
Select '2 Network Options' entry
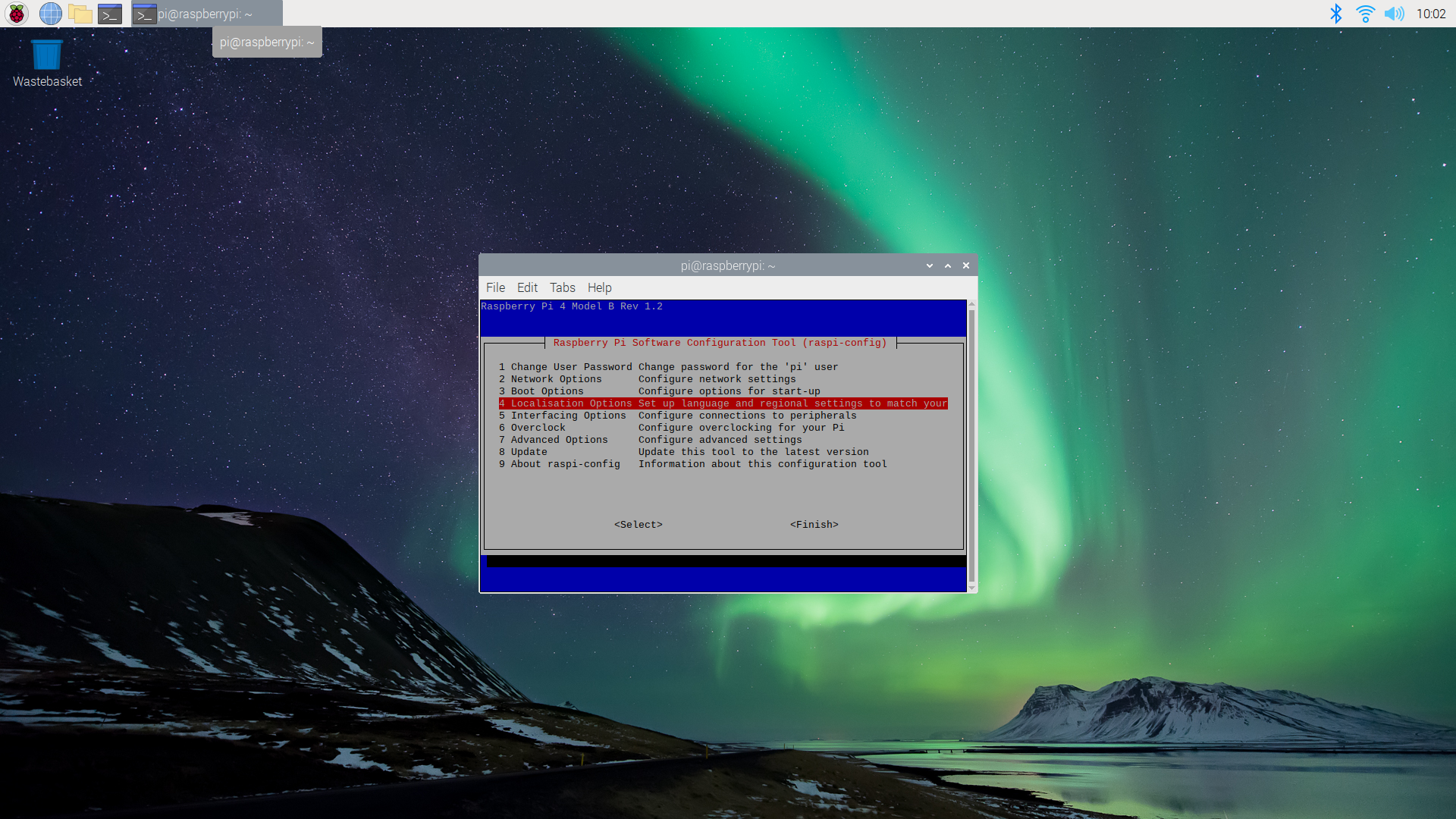click(723, 379)
